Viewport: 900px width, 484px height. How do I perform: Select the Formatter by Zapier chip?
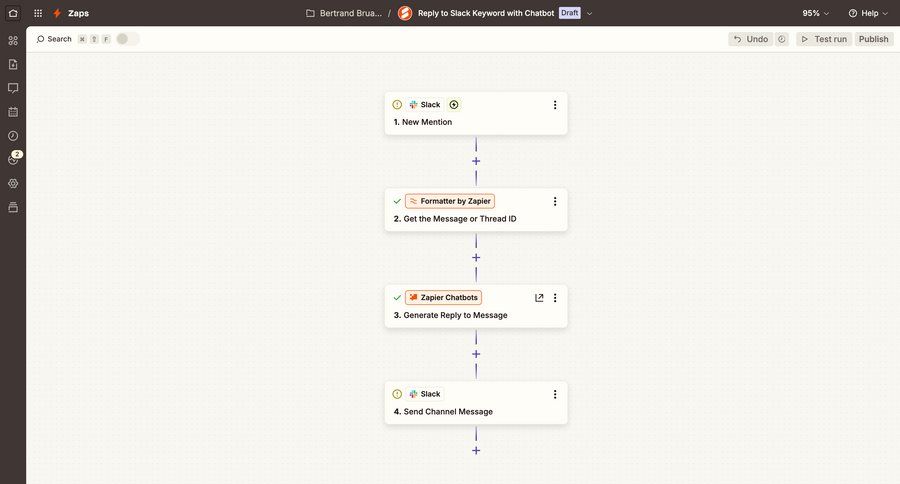coord(450,201)
